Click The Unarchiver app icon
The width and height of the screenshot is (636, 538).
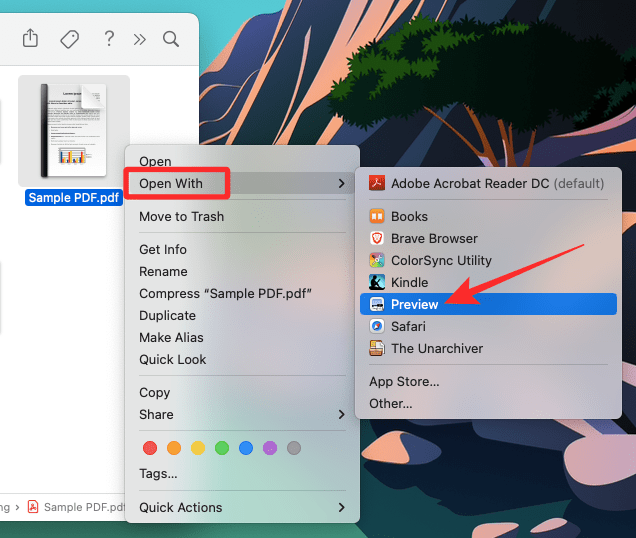[377, 348]
